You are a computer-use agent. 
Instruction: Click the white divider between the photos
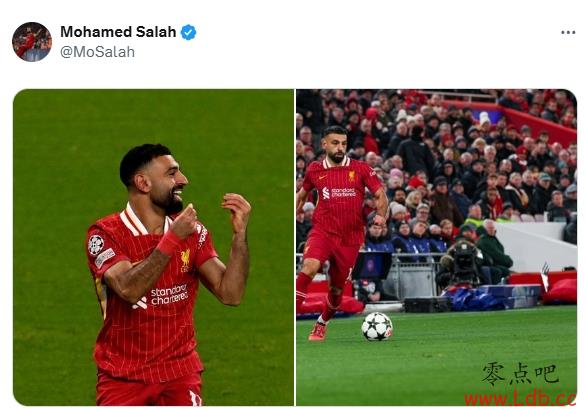click(x=295, y=247)
